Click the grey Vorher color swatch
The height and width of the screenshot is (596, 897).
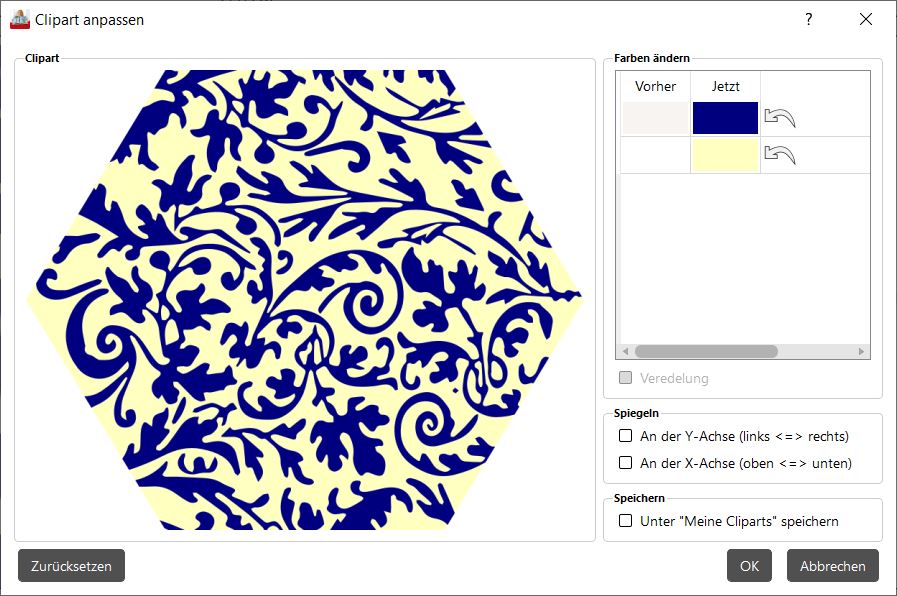656,118
